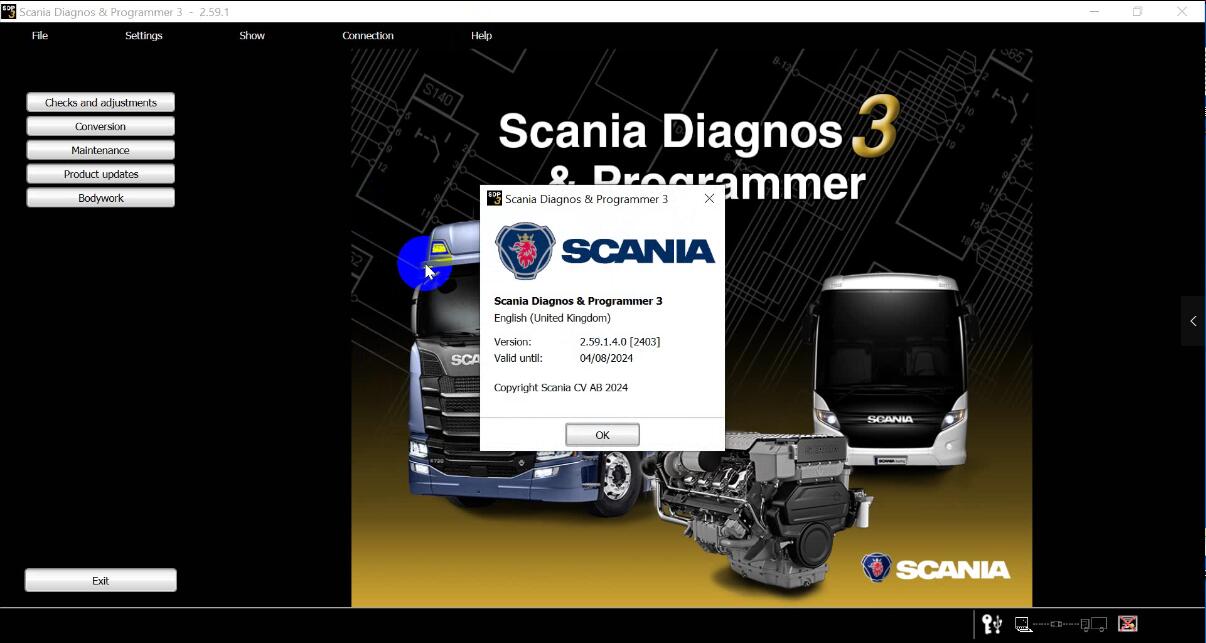Viewport: 1206px width, 643px height.
Task: Click the Product updates button
Action: coord(100,173)
